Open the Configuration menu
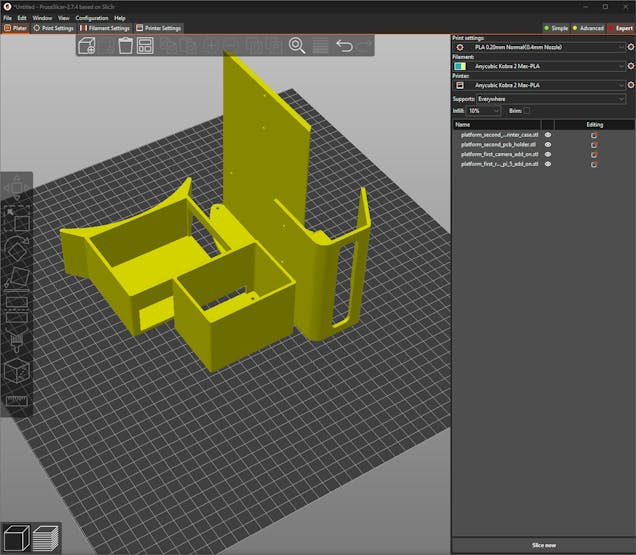Image resolution: width=636 pixels, height=555 pixels. (92, 18)
